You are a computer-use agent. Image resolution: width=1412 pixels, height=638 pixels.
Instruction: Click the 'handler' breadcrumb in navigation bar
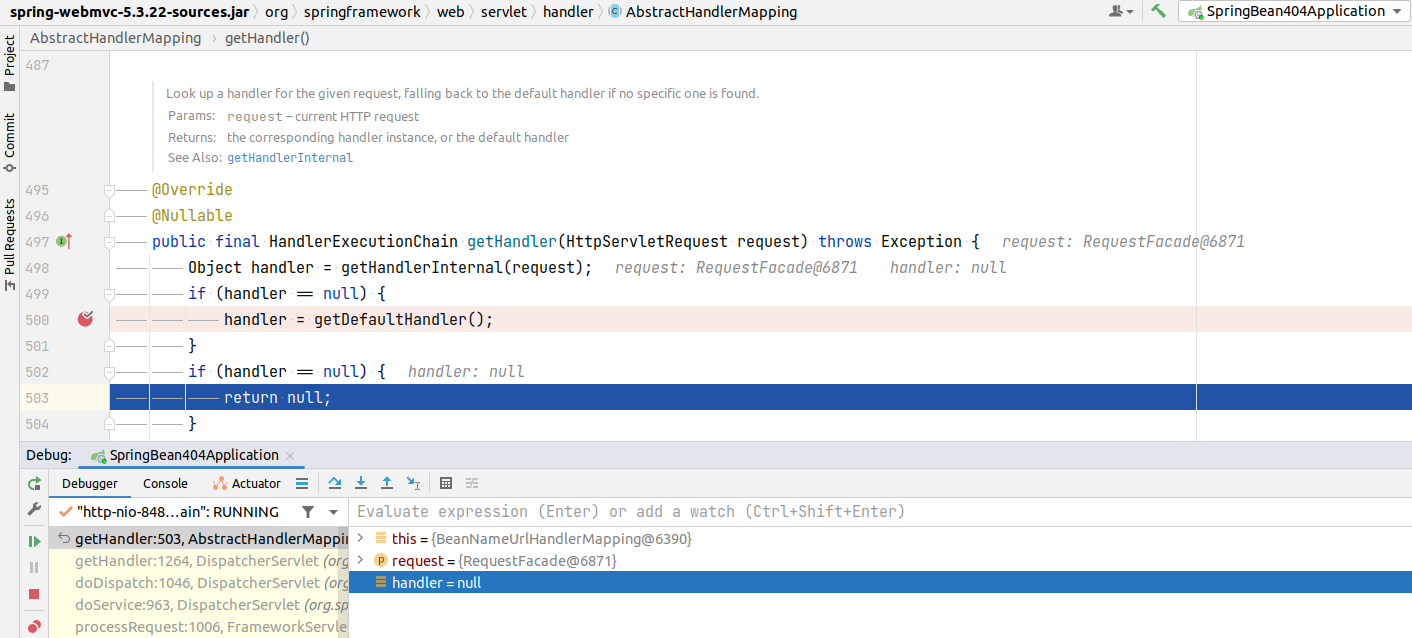[567, 12]
